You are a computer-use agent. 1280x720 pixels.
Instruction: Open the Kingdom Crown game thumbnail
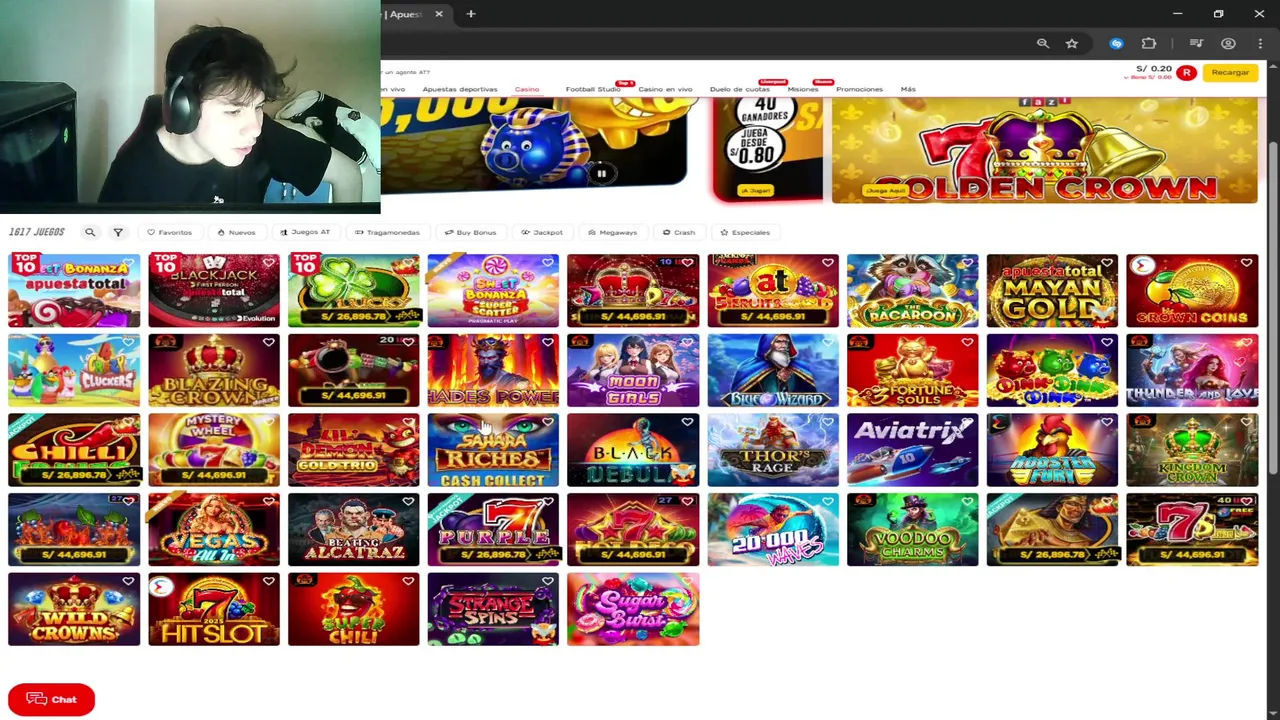[1192, 450]
